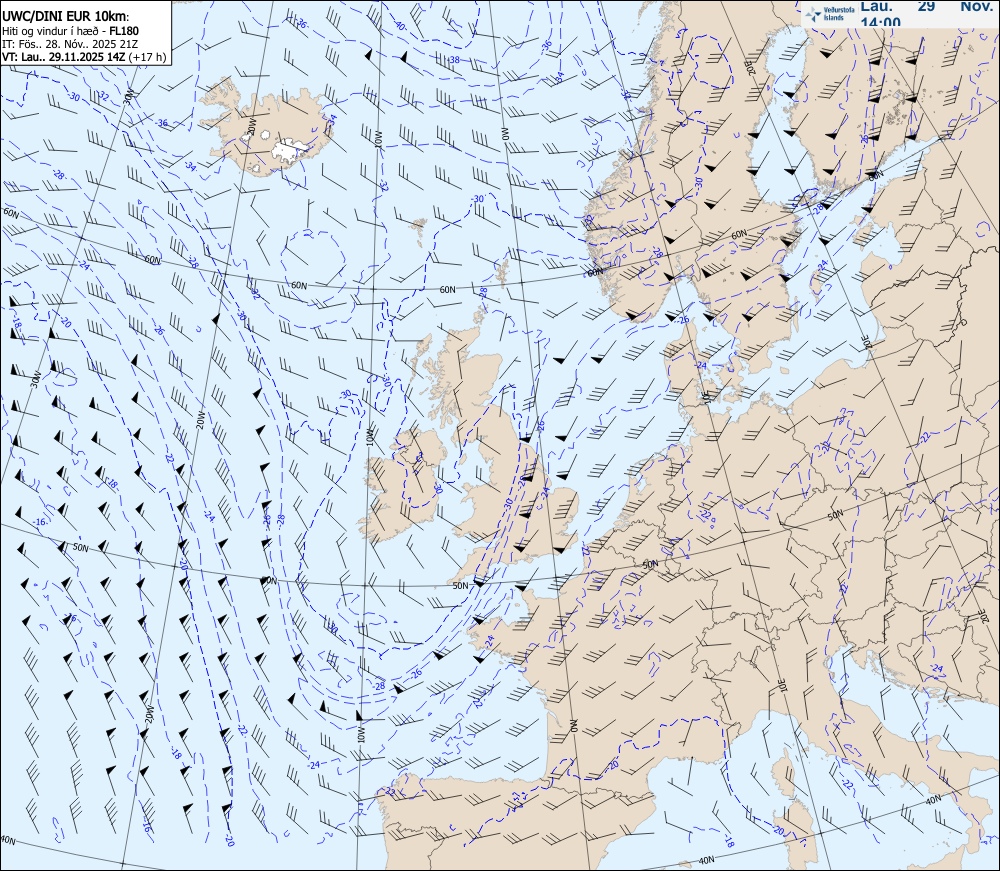This screenshot has width=1000, height=871.
Task: Click the 'VT: Lau.. 29.11.2025 14Z (+17 h)' line
Action: tap(84, 57)
